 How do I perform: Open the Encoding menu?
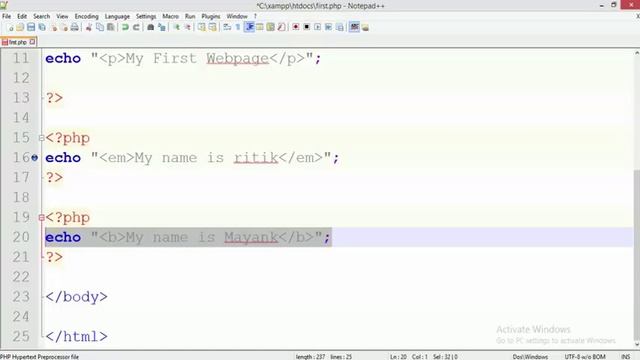pyautogui.click(x=87, y=16)
